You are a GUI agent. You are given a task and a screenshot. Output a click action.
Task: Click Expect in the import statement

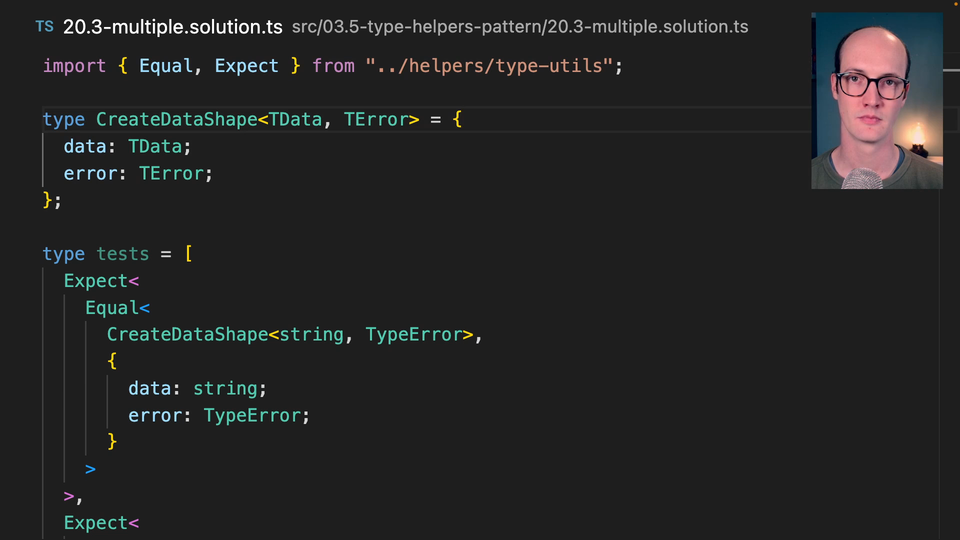pos(246,66)
